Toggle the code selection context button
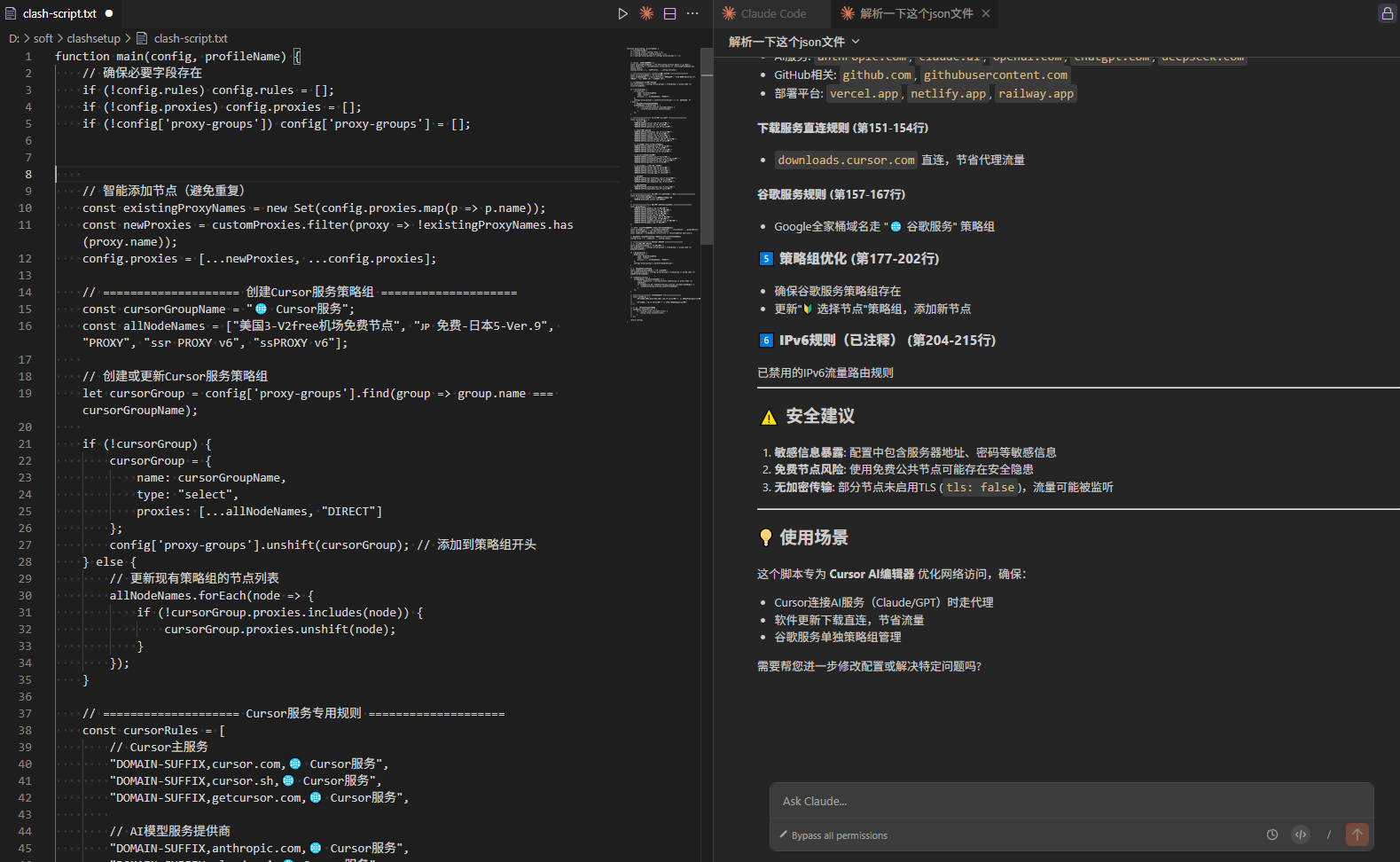 [1300, 835]
